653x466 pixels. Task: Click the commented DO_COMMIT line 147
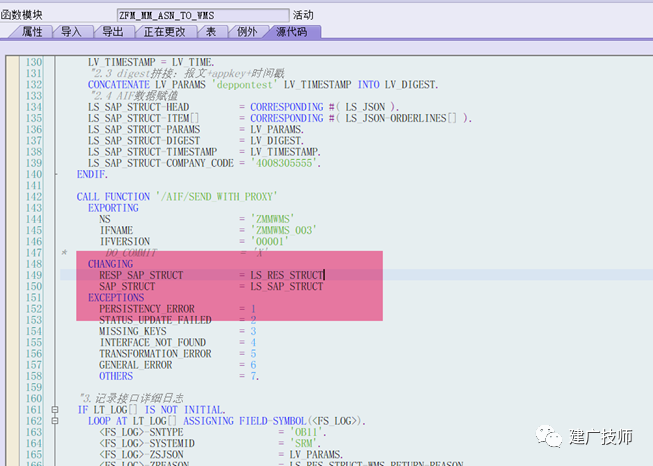(x=166, y=253)
